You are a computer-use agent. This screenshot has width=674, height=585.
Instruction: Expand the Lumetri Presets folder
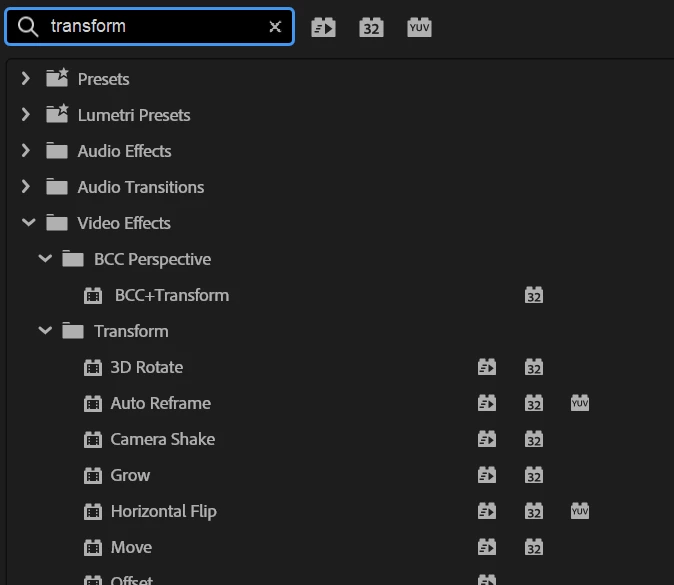26,115
